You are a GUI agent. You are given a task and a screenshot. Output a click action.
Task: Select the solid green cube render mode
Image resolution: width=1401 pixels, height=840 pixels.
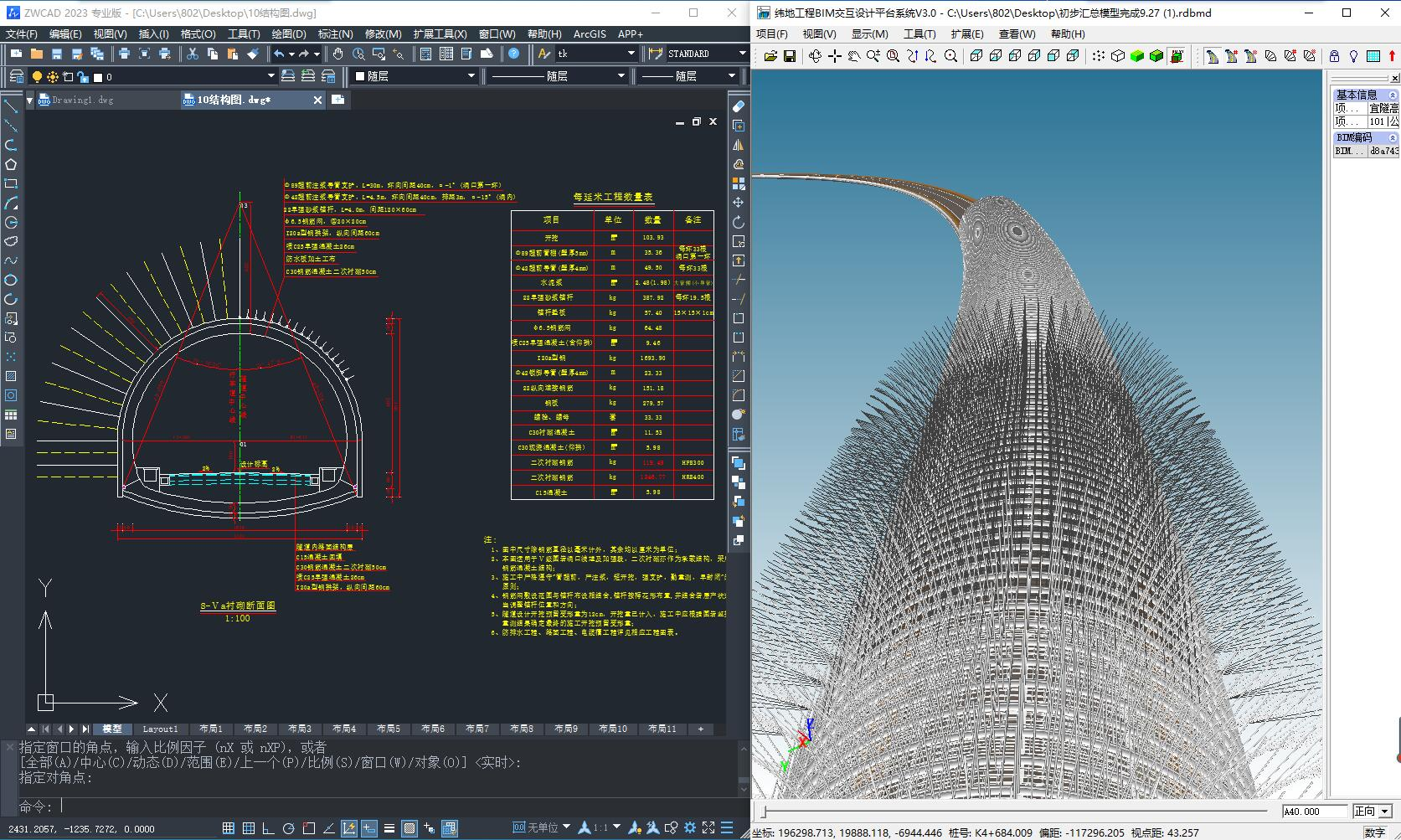[x=1137, y=56]
